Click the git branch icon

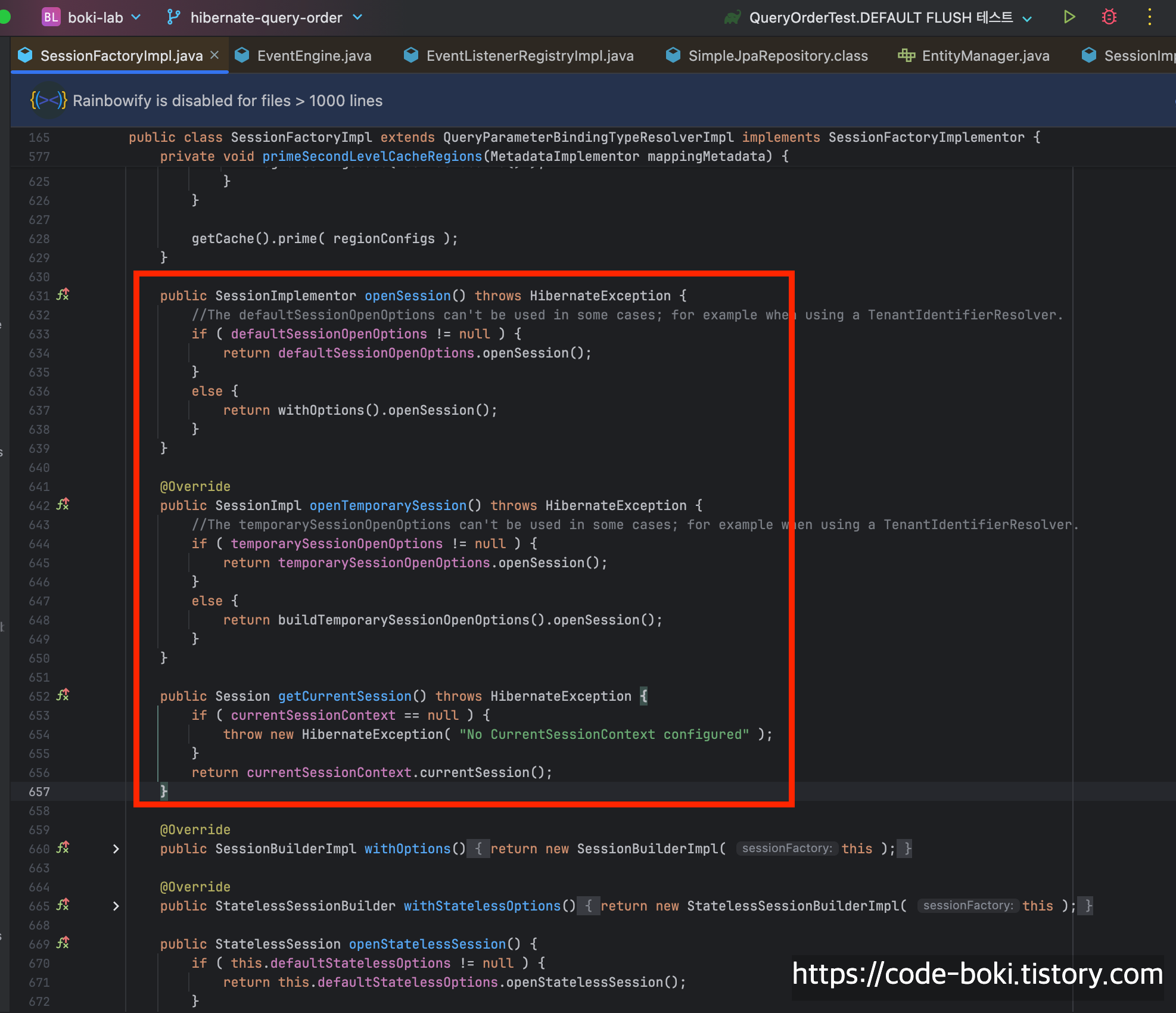[x=173, y=17]
